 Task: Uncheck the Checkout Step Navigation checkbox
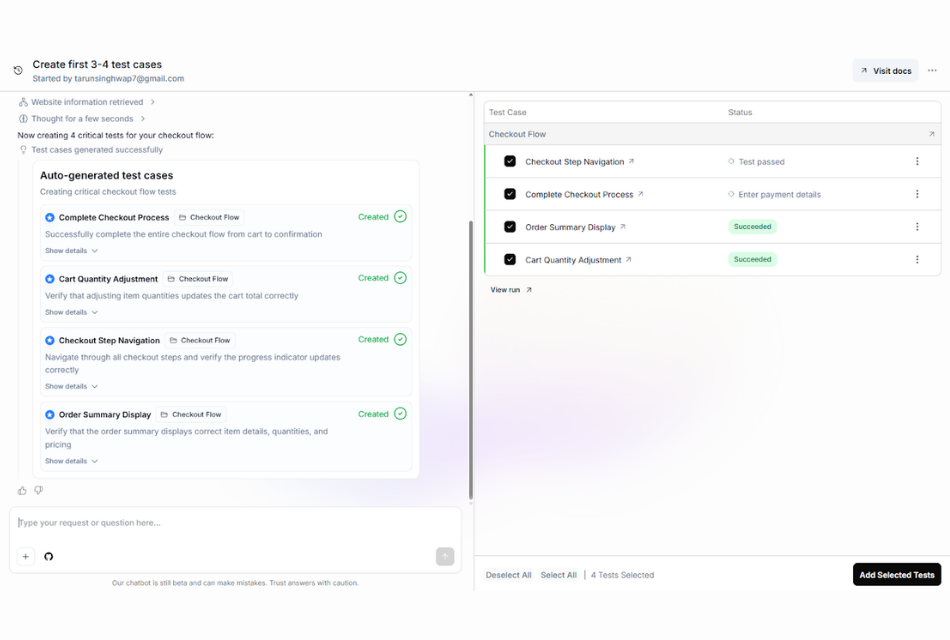[x=510, y=162]
